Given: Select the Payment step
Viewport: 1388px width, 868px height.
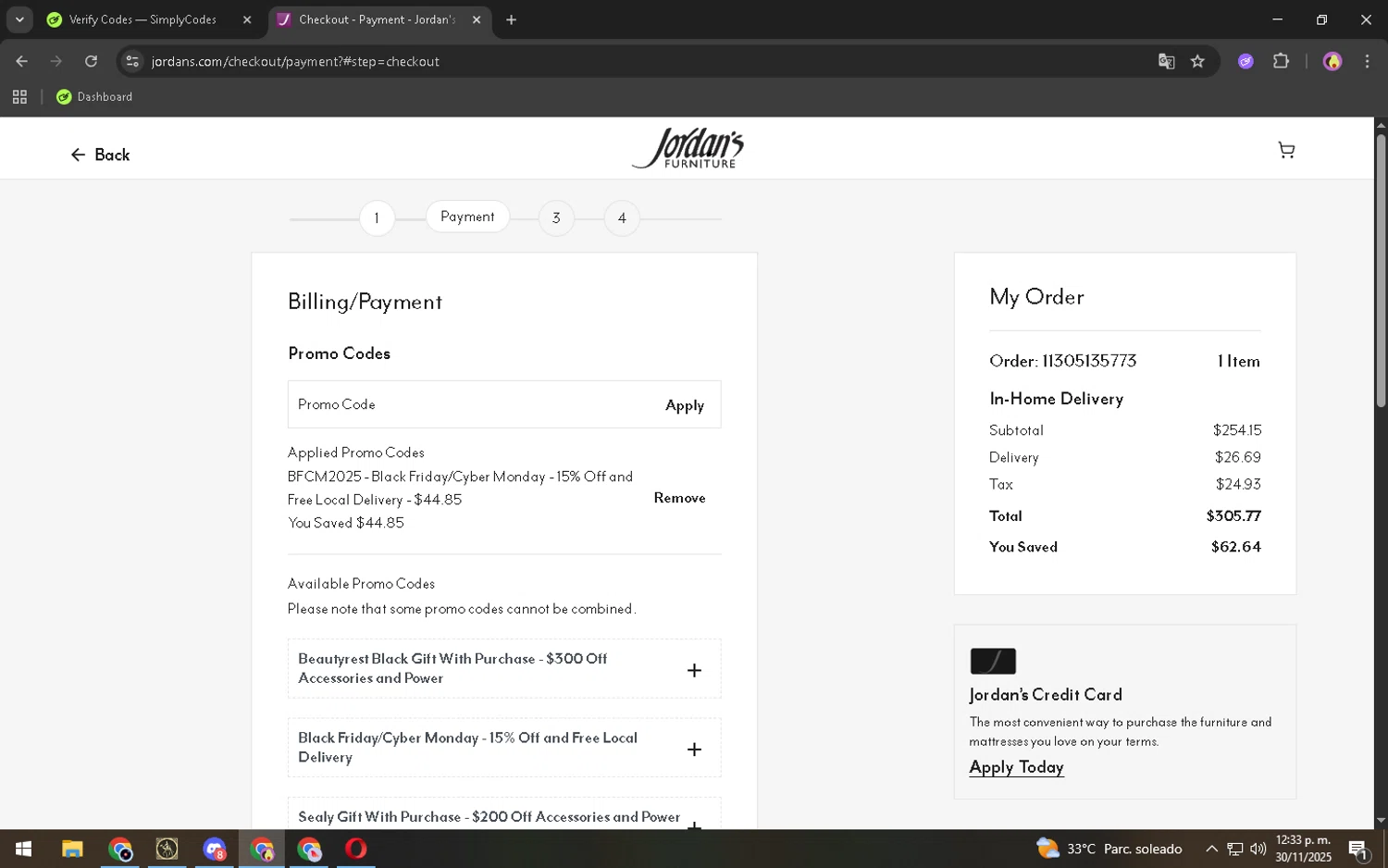Looking at the screenshot, I should click(467, 217).
